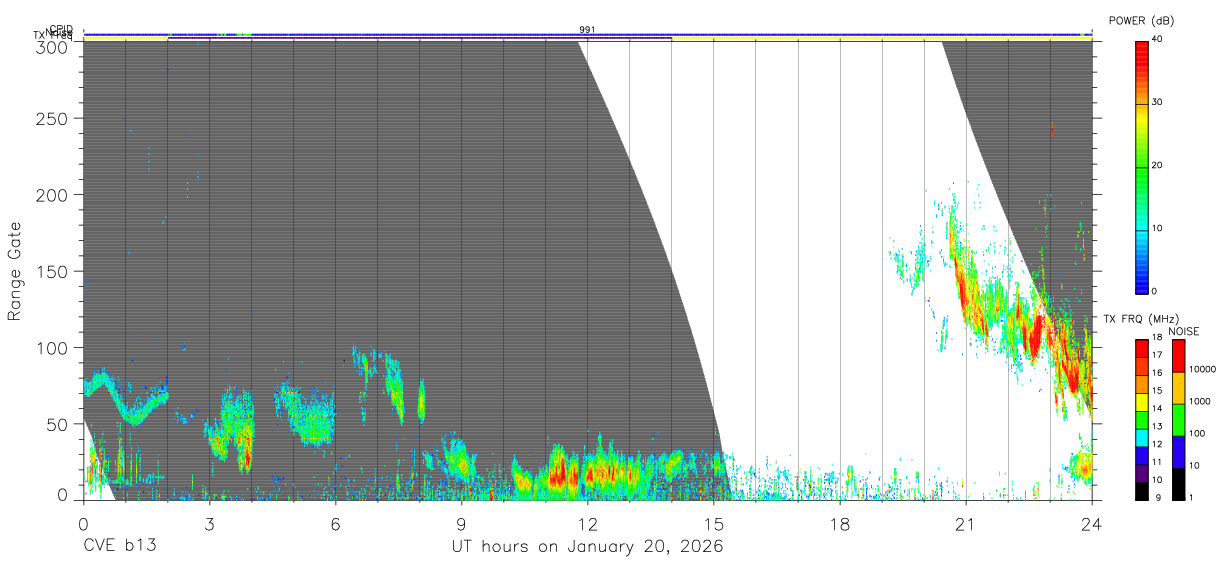1228x567 pixels.
Task: Click the cyan 12-13 MHz frequency swatch
Action: [1142, 438]
